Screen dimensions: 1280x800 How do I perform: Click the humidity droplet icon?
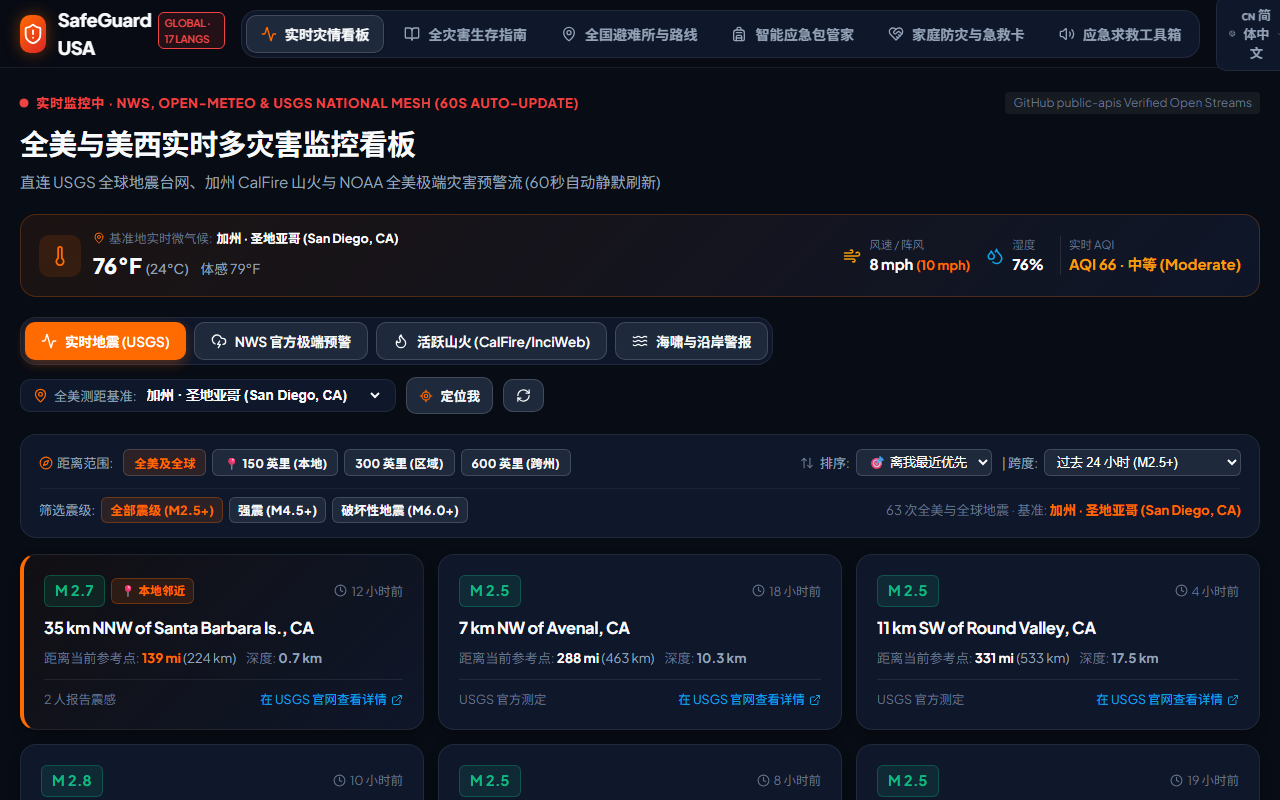[x=995, y=256]
